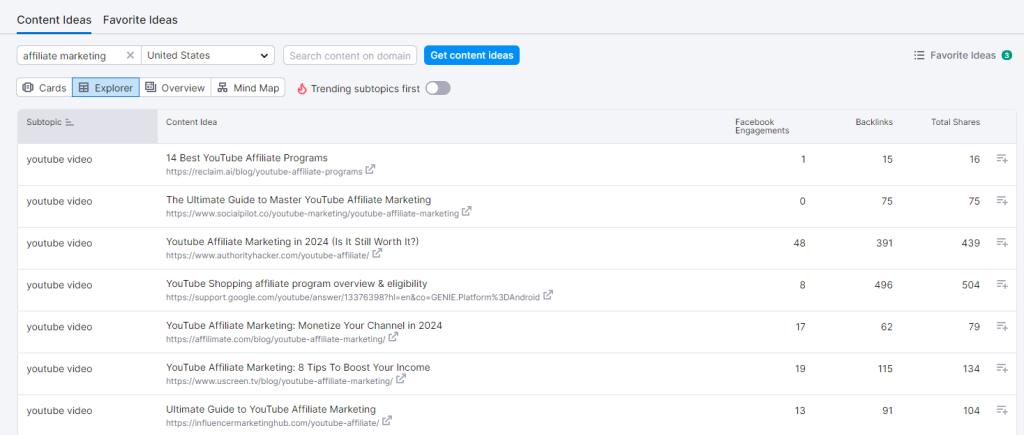Open uscreen.tv link external icon
This screenshot has height=435, width=1024.
401,379
